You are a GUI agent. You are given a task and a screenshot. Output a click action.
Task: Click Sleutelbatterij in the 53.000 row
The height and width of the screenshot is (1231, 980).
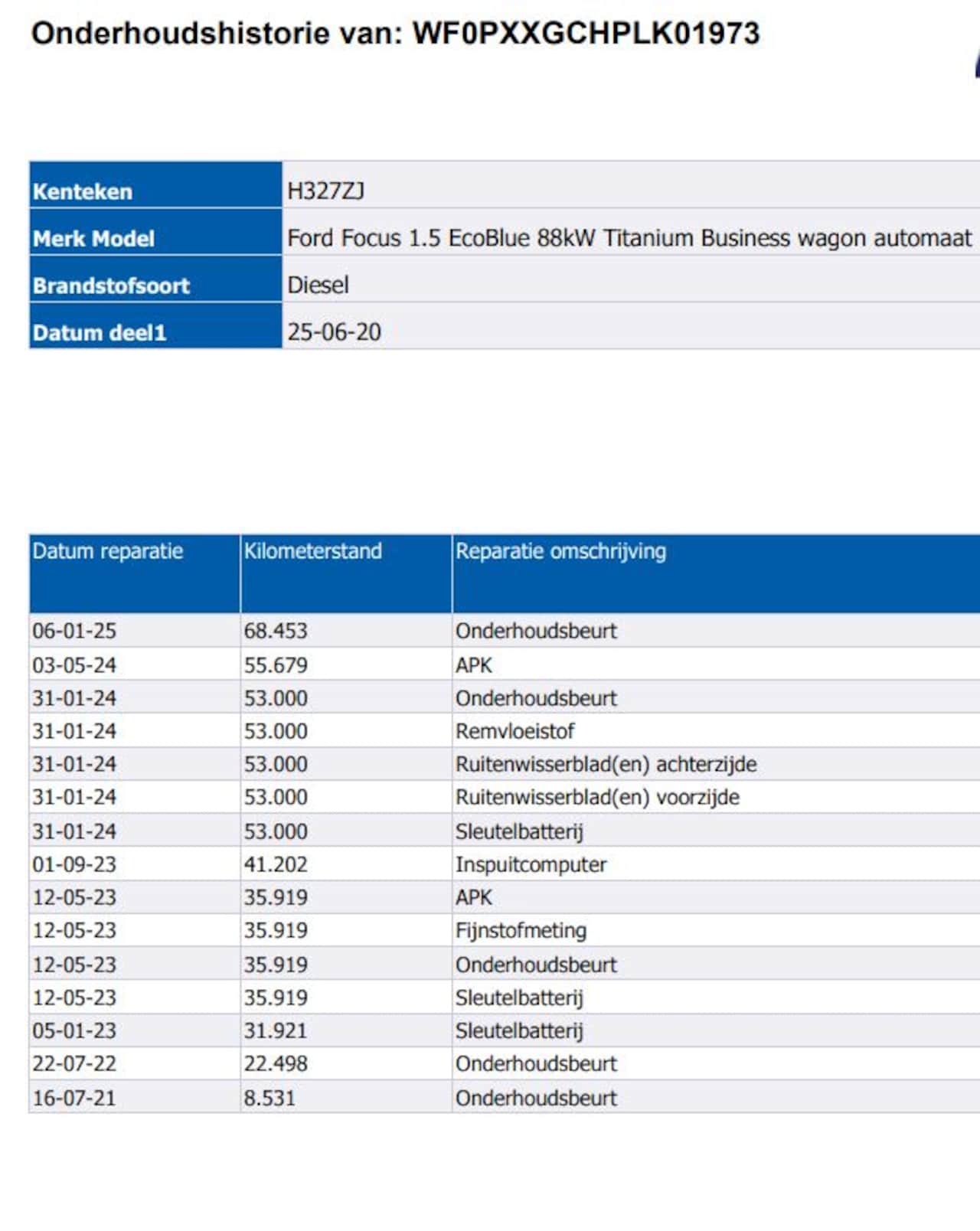519,831
